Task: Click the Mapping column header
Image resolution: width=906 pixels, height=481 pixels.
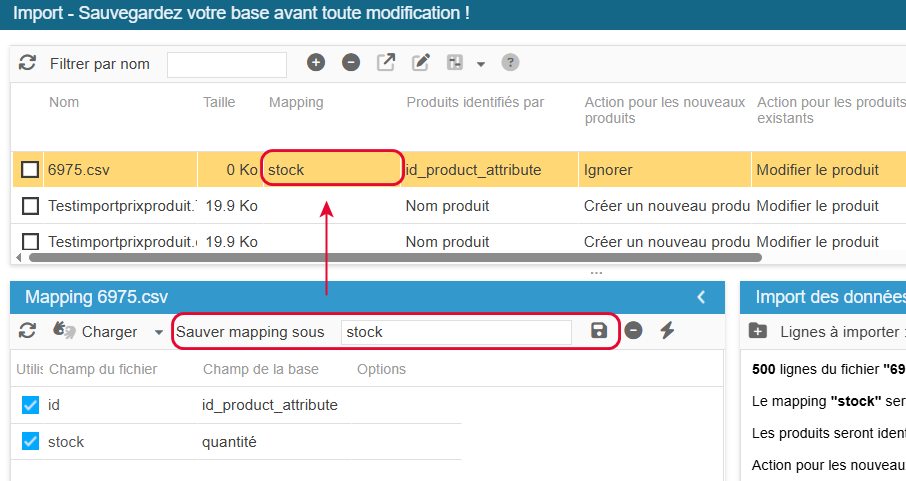Action: 296,102
